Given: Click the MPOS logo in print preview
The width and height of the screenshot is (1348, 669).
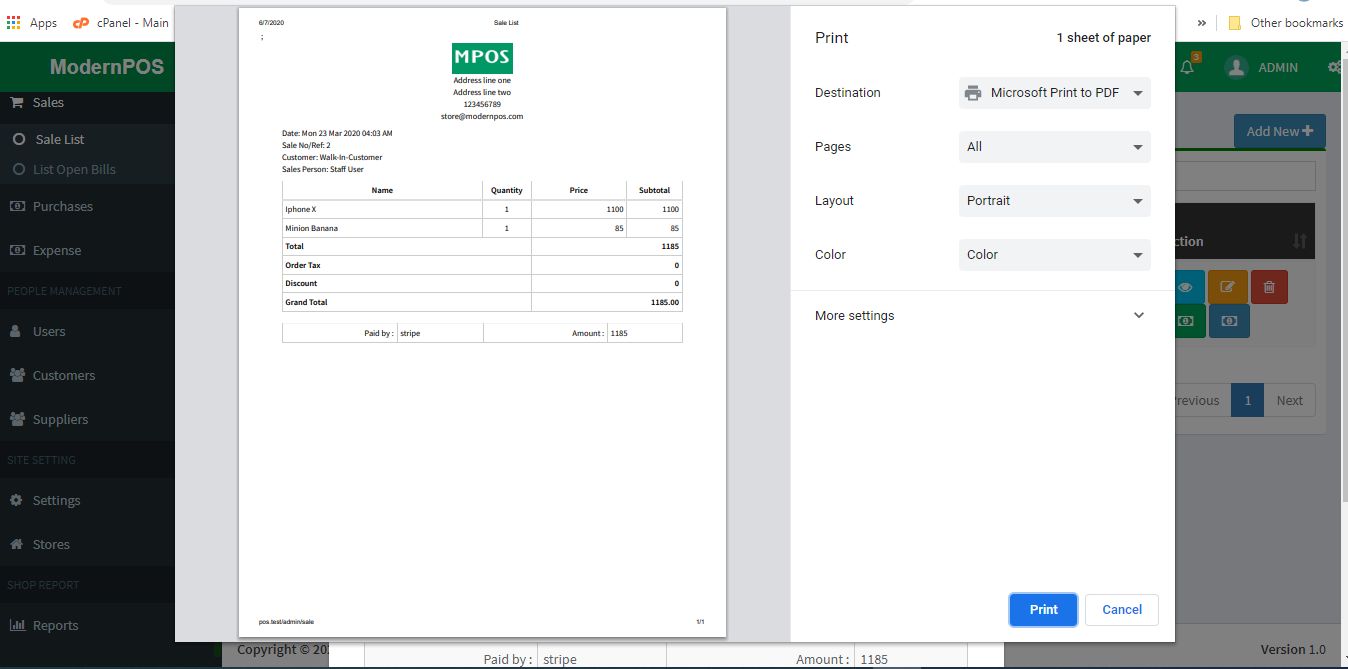Looking at the screenshot, I should click(x=482, y=57).
